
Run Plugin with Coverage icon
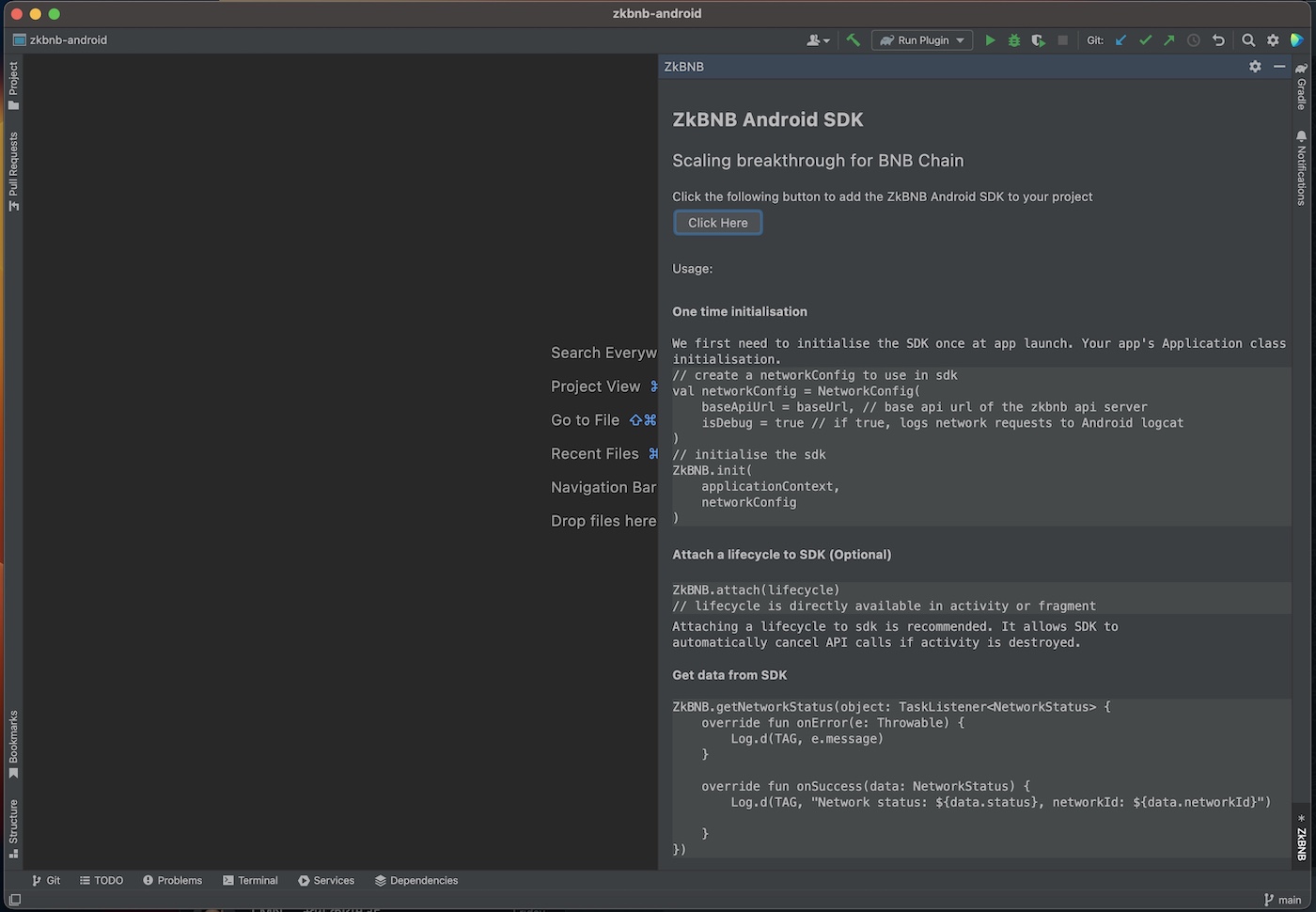[1037, 39]
